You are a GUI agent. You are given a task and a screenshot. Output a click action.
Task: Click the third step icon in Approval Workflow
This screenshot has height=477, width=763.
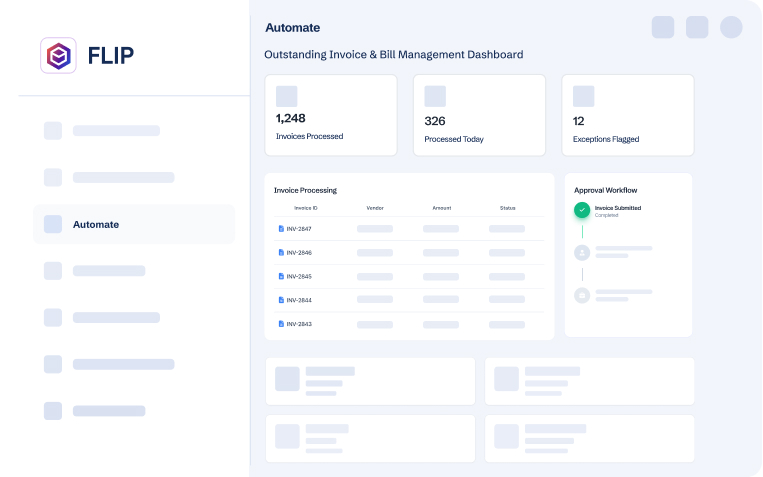(582, 295)
